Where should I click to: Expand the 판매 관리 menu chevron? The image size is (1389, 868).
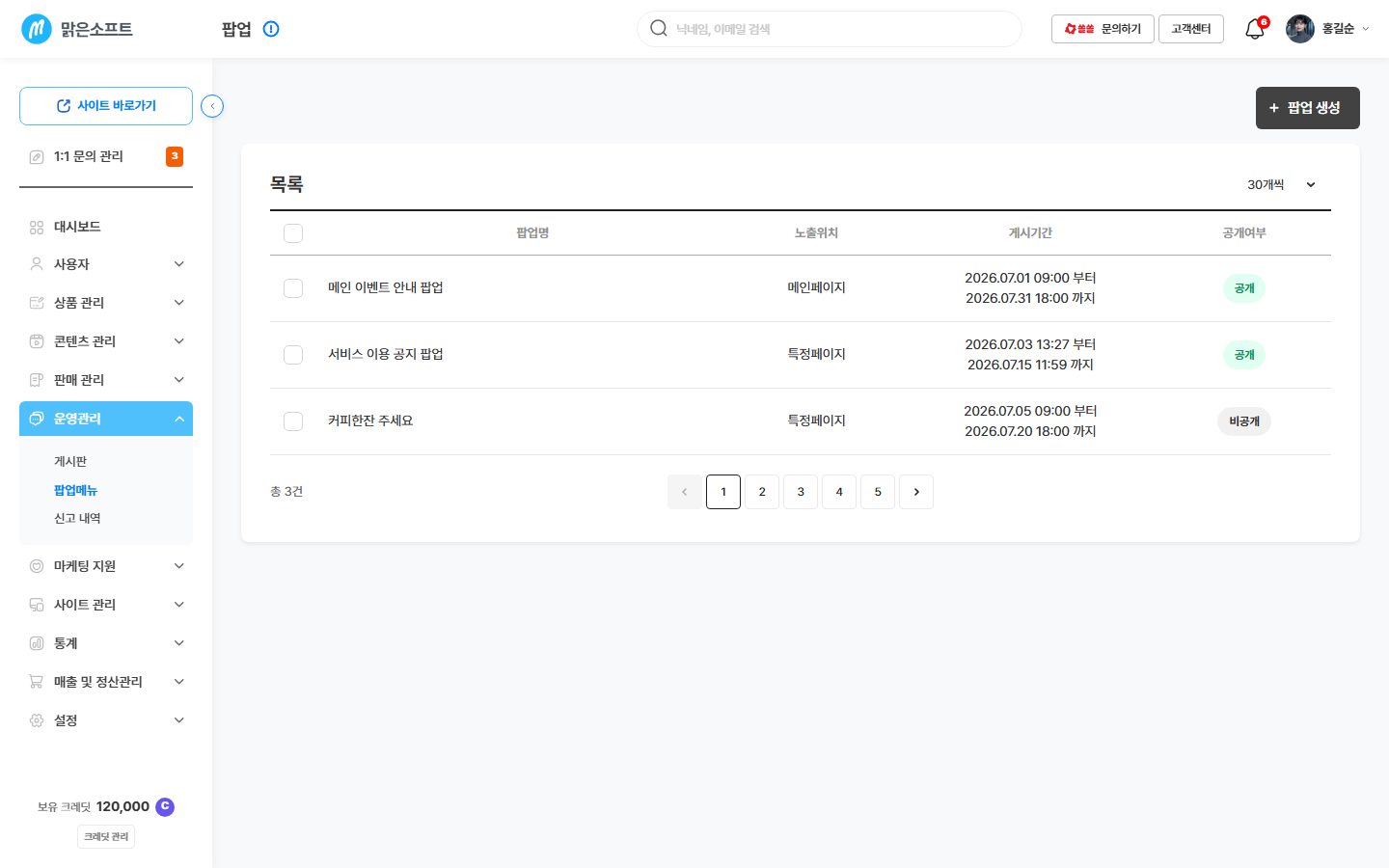point(179,380)
